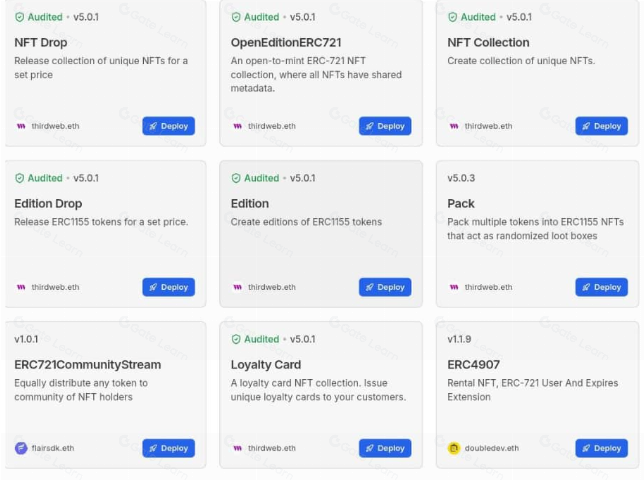Open doubledev.eth publisher profile
The width and height of the screenshot is (644, 480).
(x=492, y=448)
